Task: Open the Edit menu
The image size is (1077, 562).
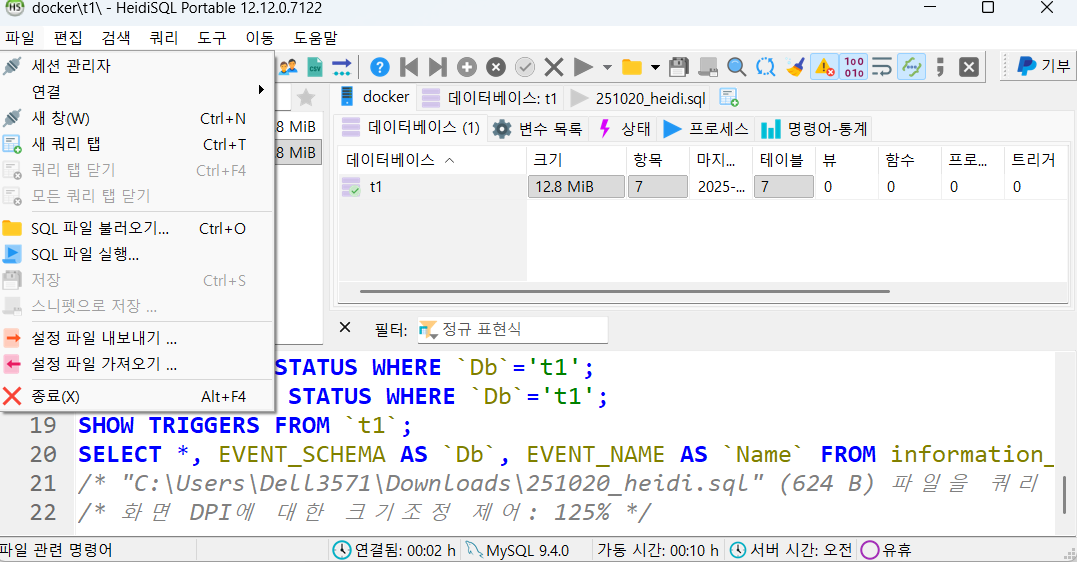Action: tap(68, 38)
